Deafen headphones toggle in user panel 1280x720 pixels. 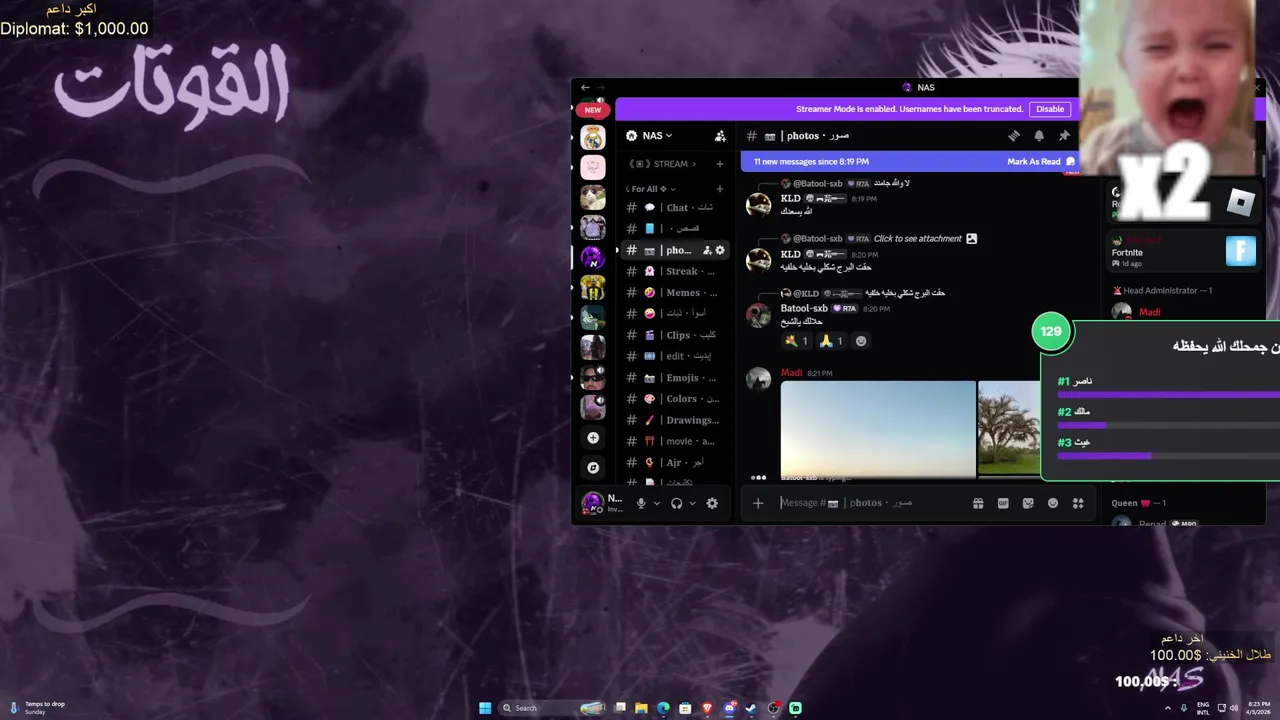point(677,503)
